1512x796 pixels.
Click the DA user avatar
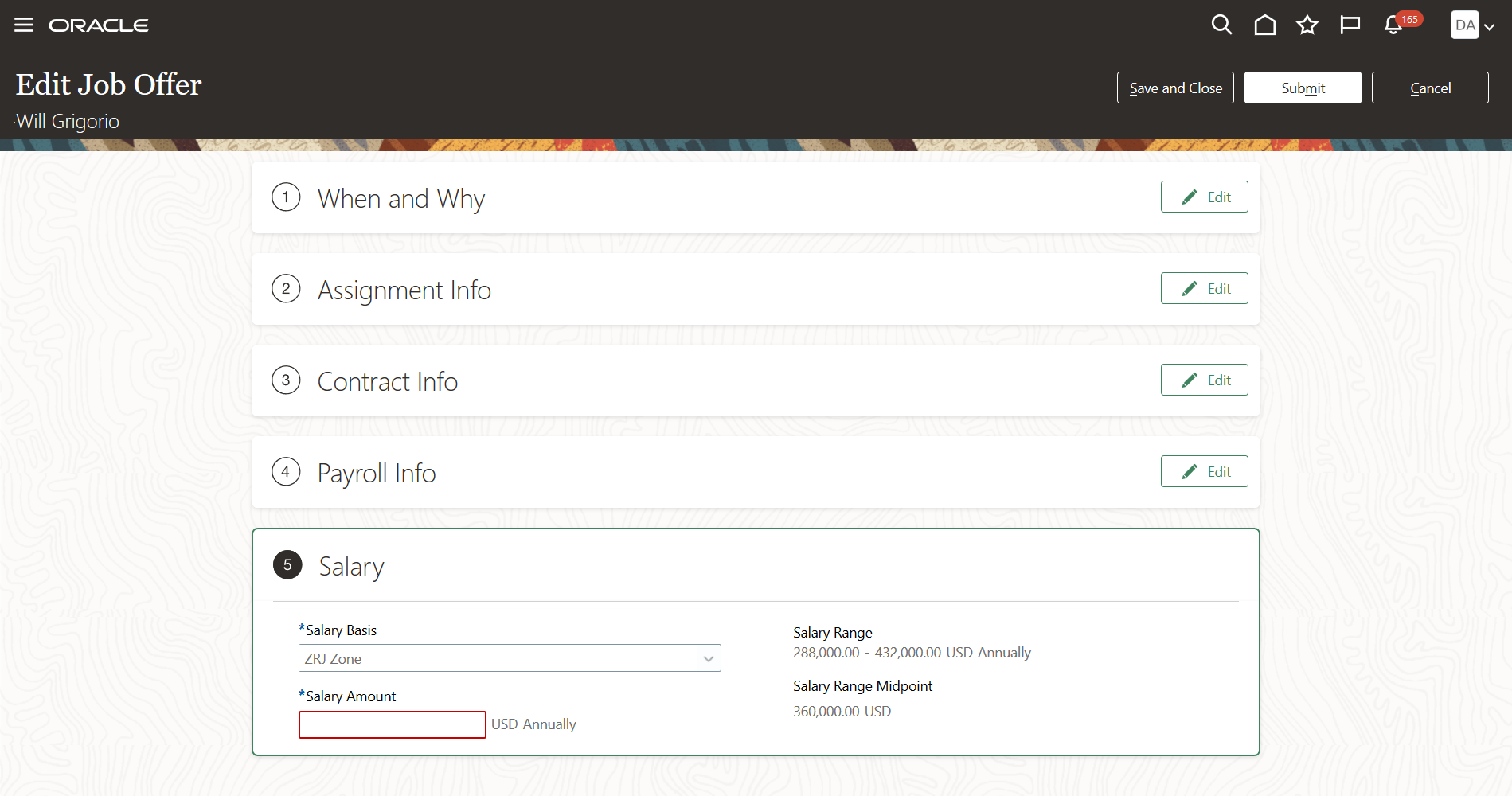click(x=1464, y=25)
